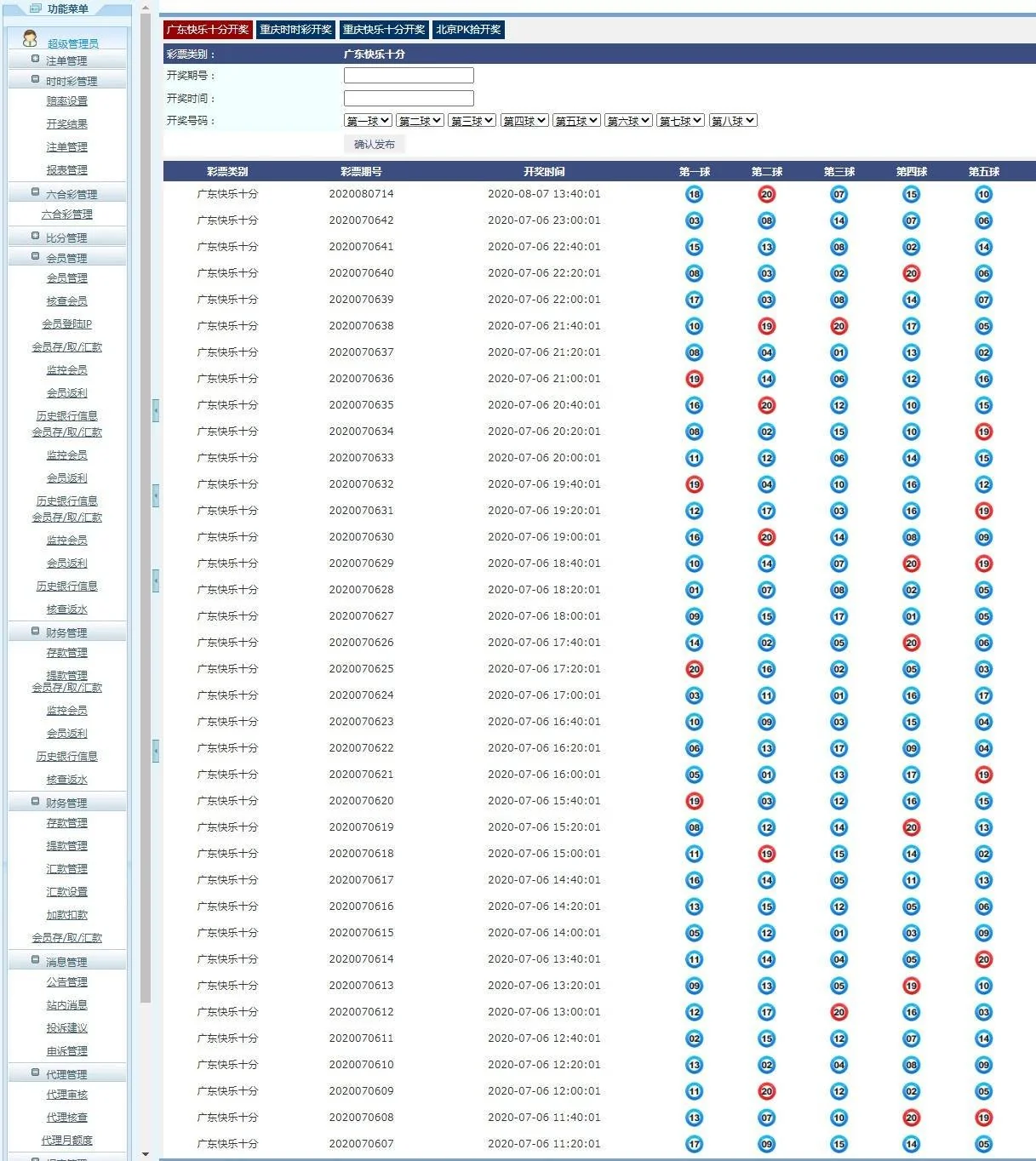
Task: Open the 第八球 dropdown
Action: (x=733, y=121)
